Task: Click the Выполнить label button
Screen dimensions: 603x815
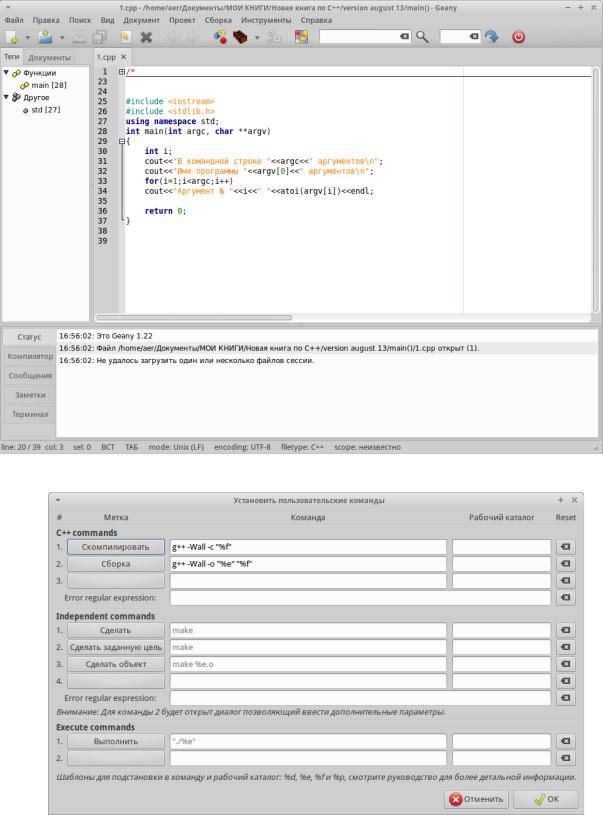Action: (x=115, y=741)
